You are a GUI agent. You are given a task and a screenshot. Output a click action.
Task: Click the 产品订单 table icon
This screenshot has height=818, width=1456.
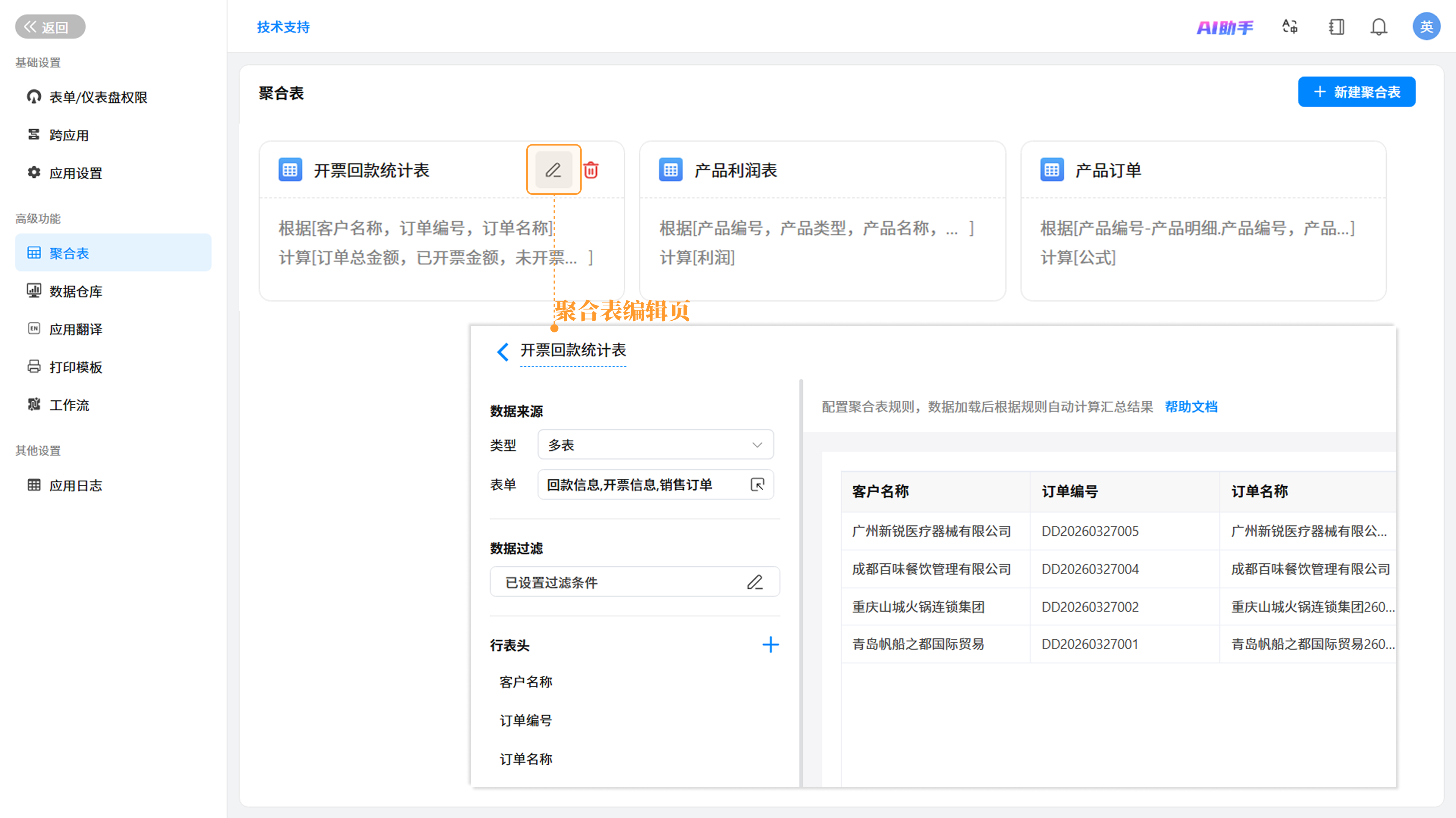pyautogui.click(x=1052, y=169)
